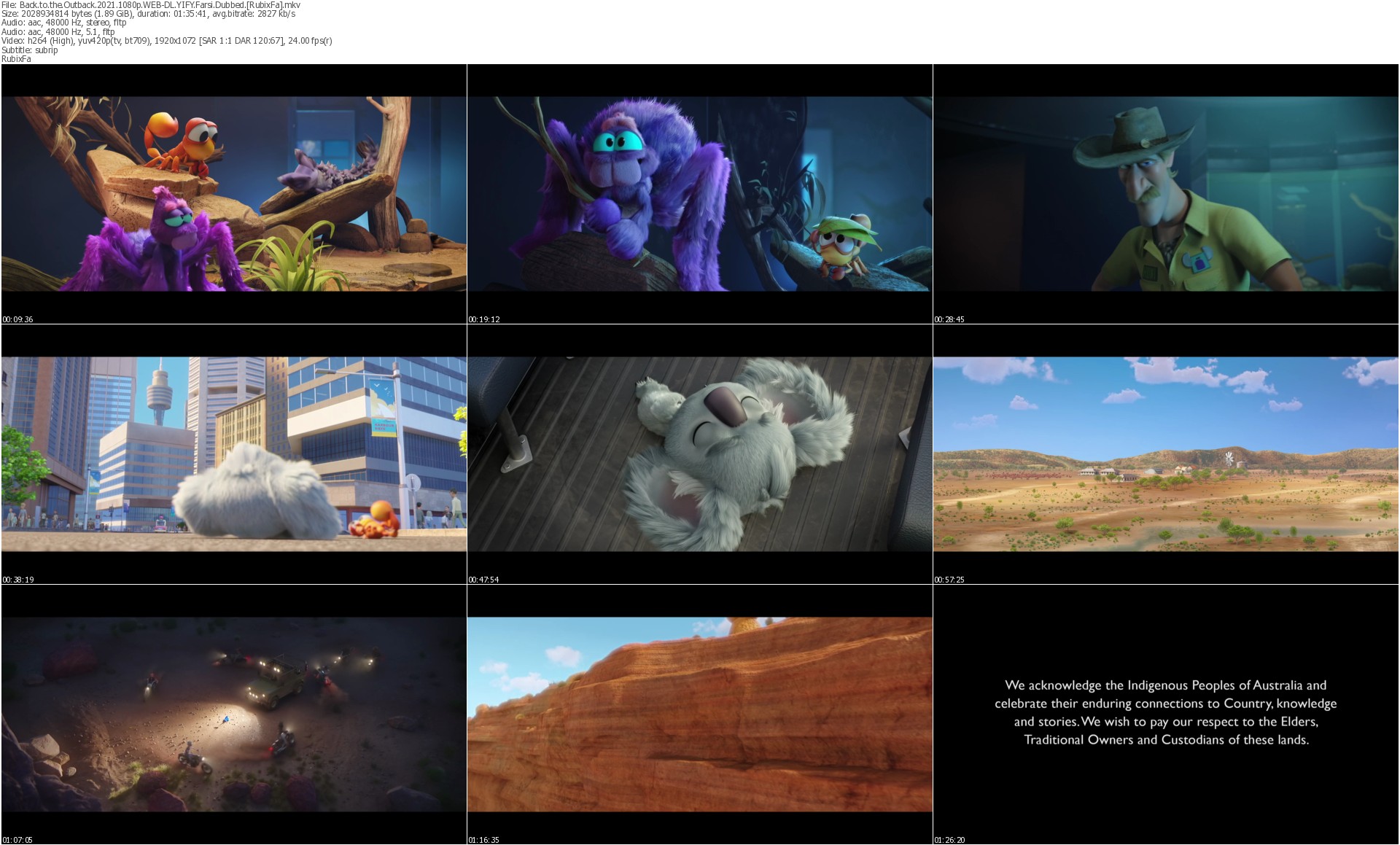Select the 'Audio: aac, 48000 Hz, stereo, fltp' line

[x=64, y=23]
